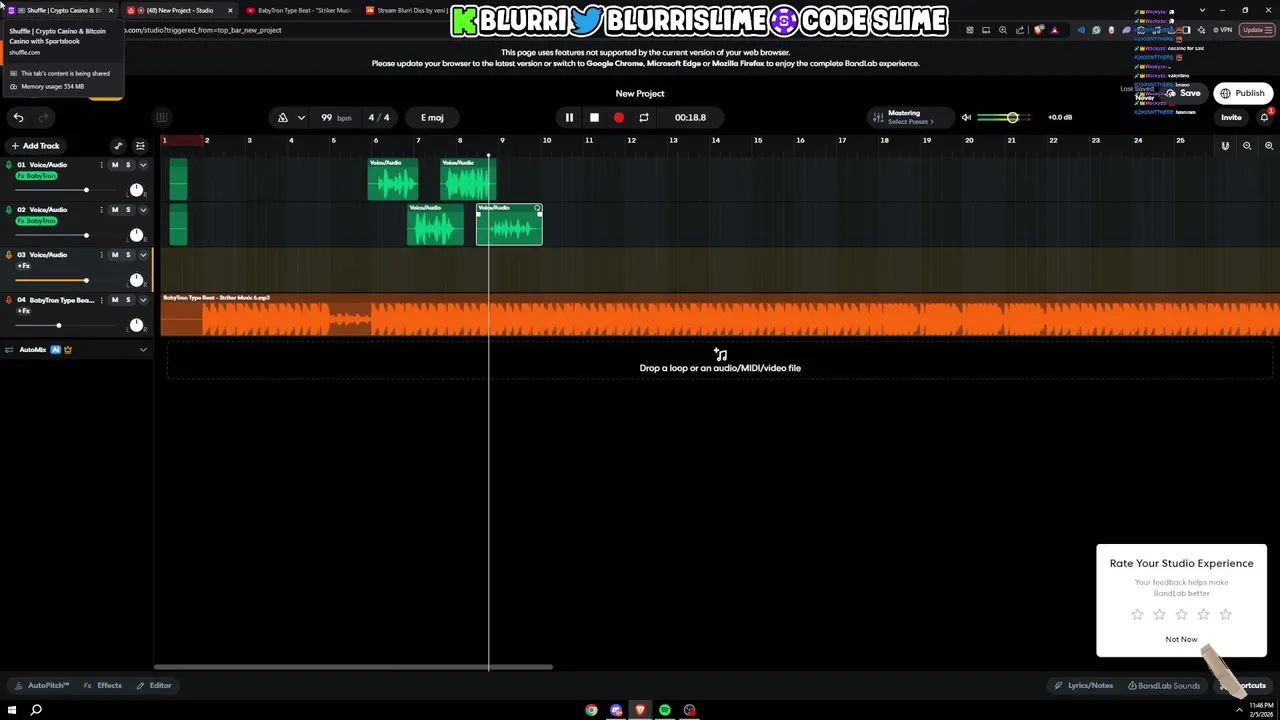1280x720 pixels.
Task: Click the Save button
Action: click(x=1183, y=93)
